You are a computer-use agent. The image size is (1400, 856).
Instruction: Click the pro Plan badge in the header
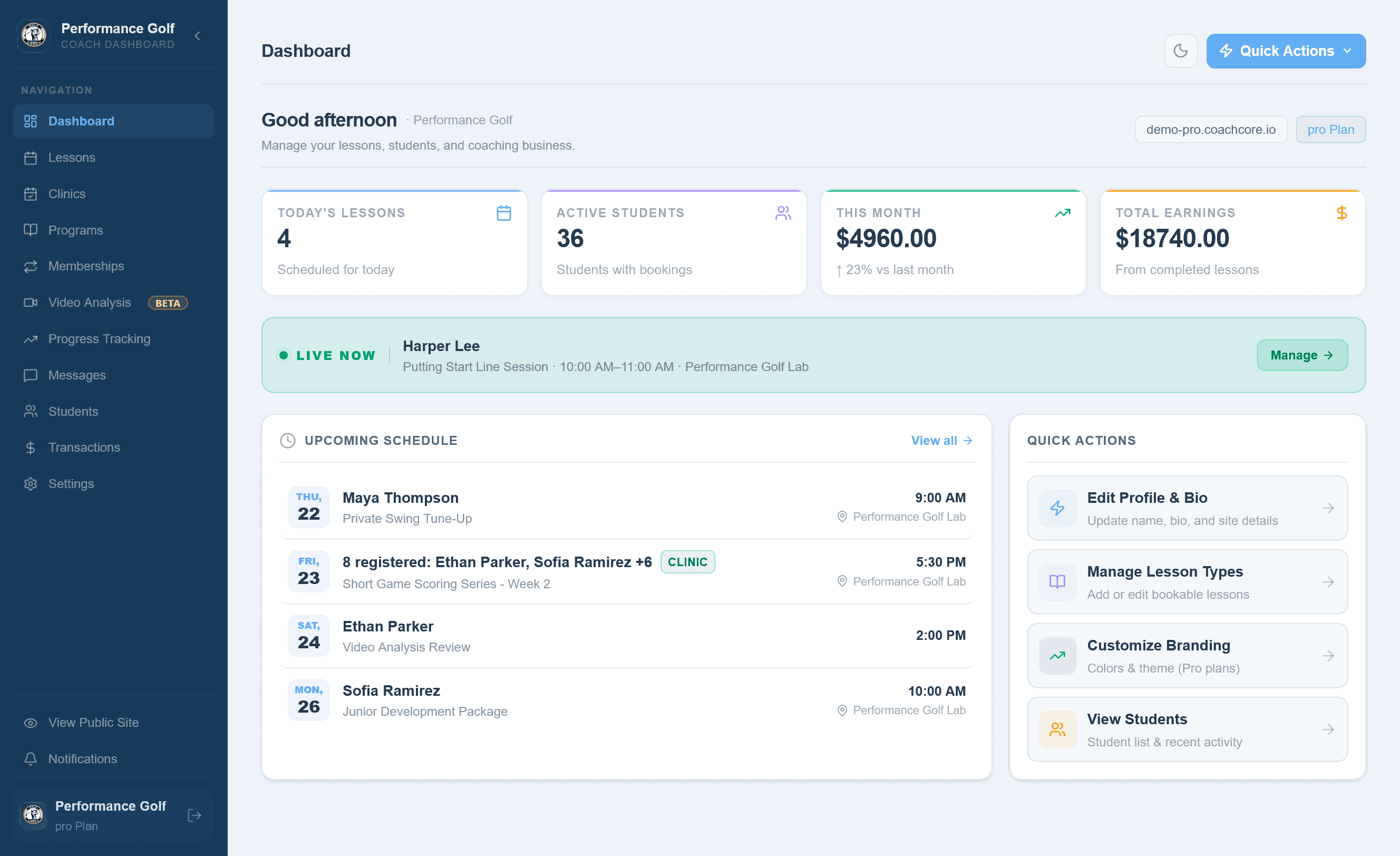pos(1330,130)
